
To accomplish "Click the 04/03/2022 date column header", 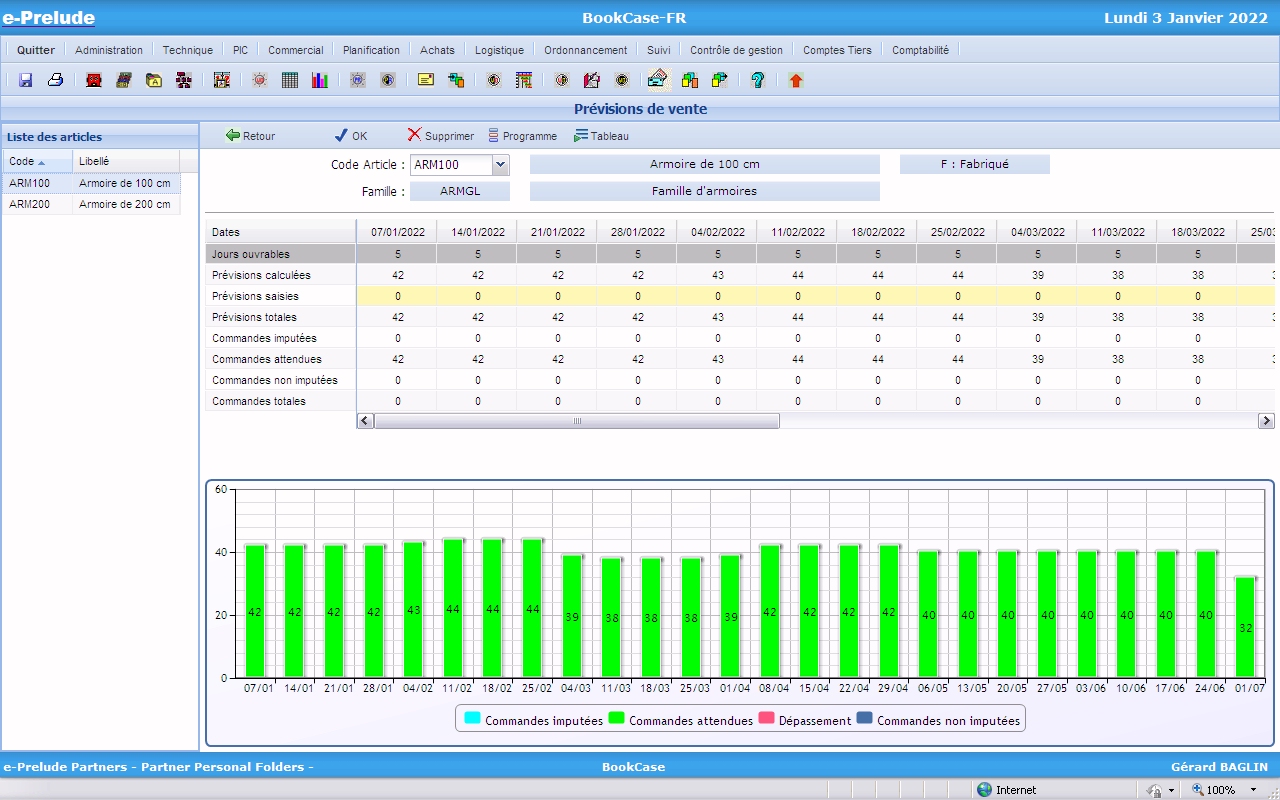I will tap(1038, 232).
